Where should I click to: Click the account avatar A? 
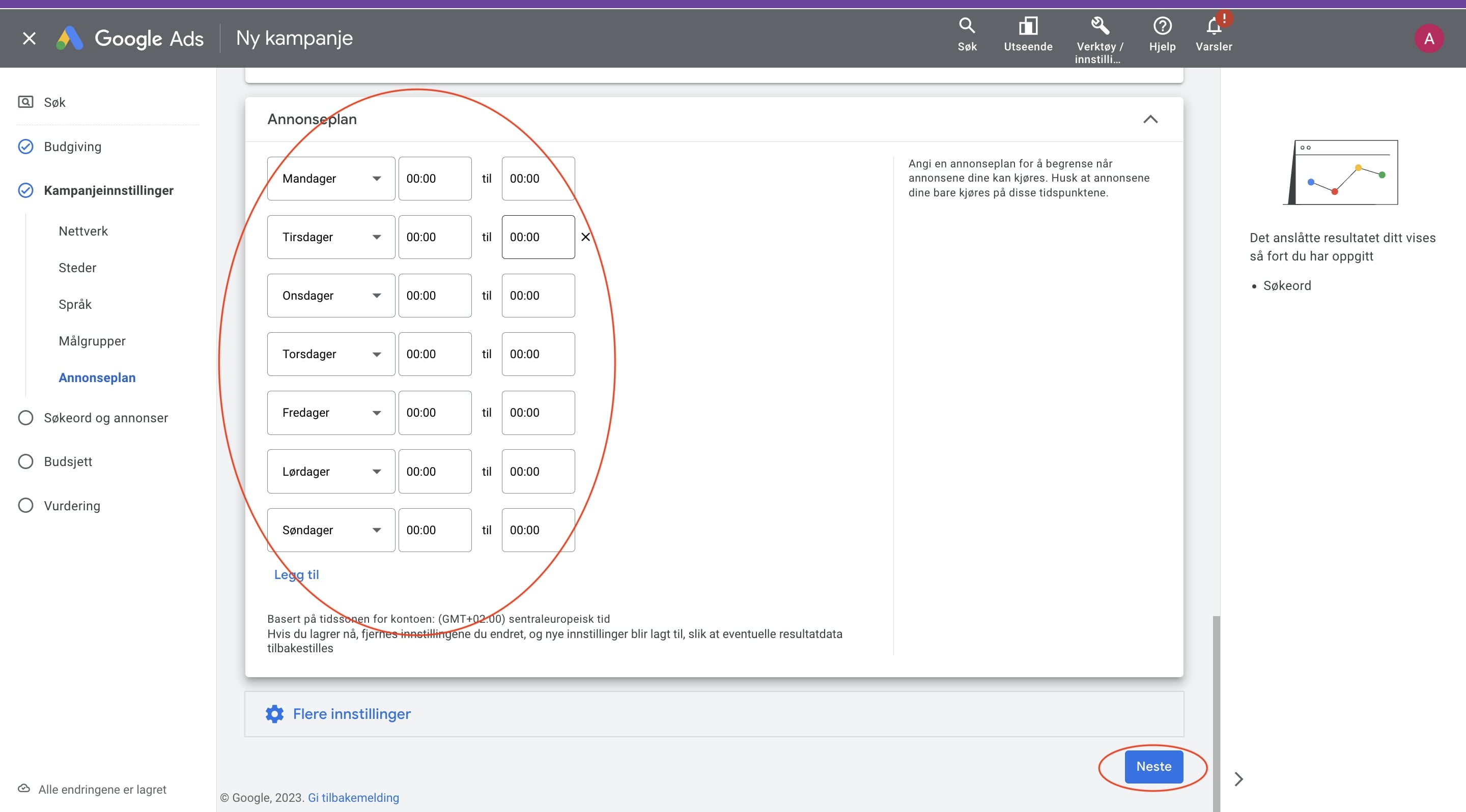click(x=1428, y=39)
